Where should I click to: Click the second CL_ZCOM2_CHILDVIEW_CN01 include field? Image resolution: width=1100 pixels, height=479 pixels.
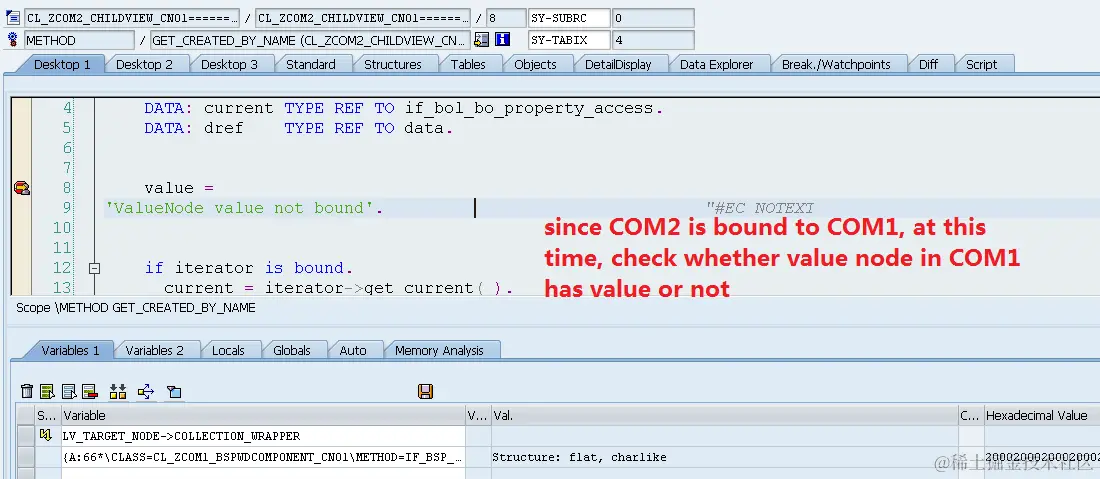(x=363, y=18)
